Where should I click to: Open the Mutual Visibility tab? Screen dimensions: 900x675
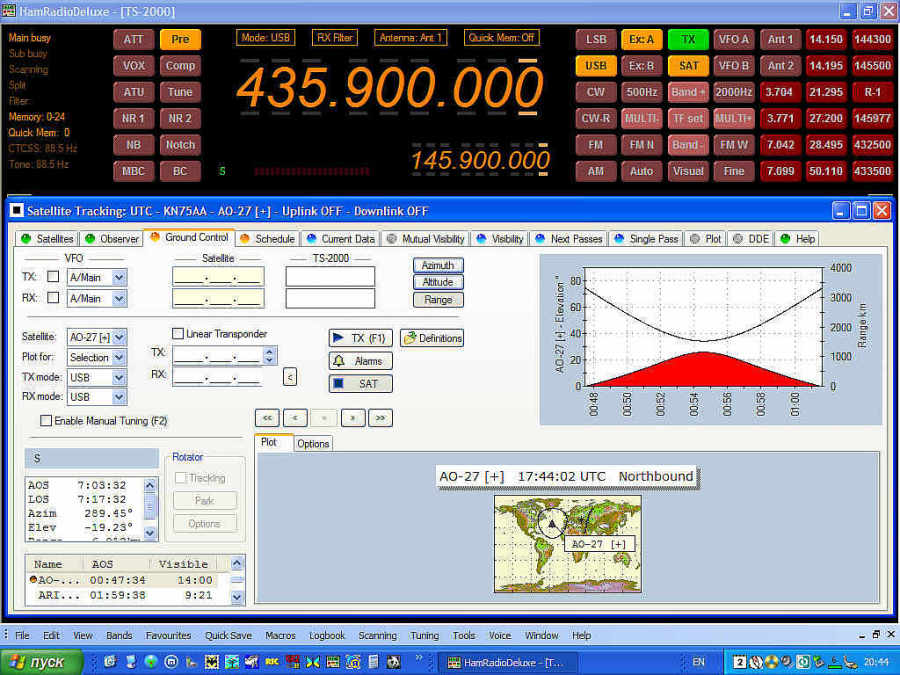click(425, 239)
